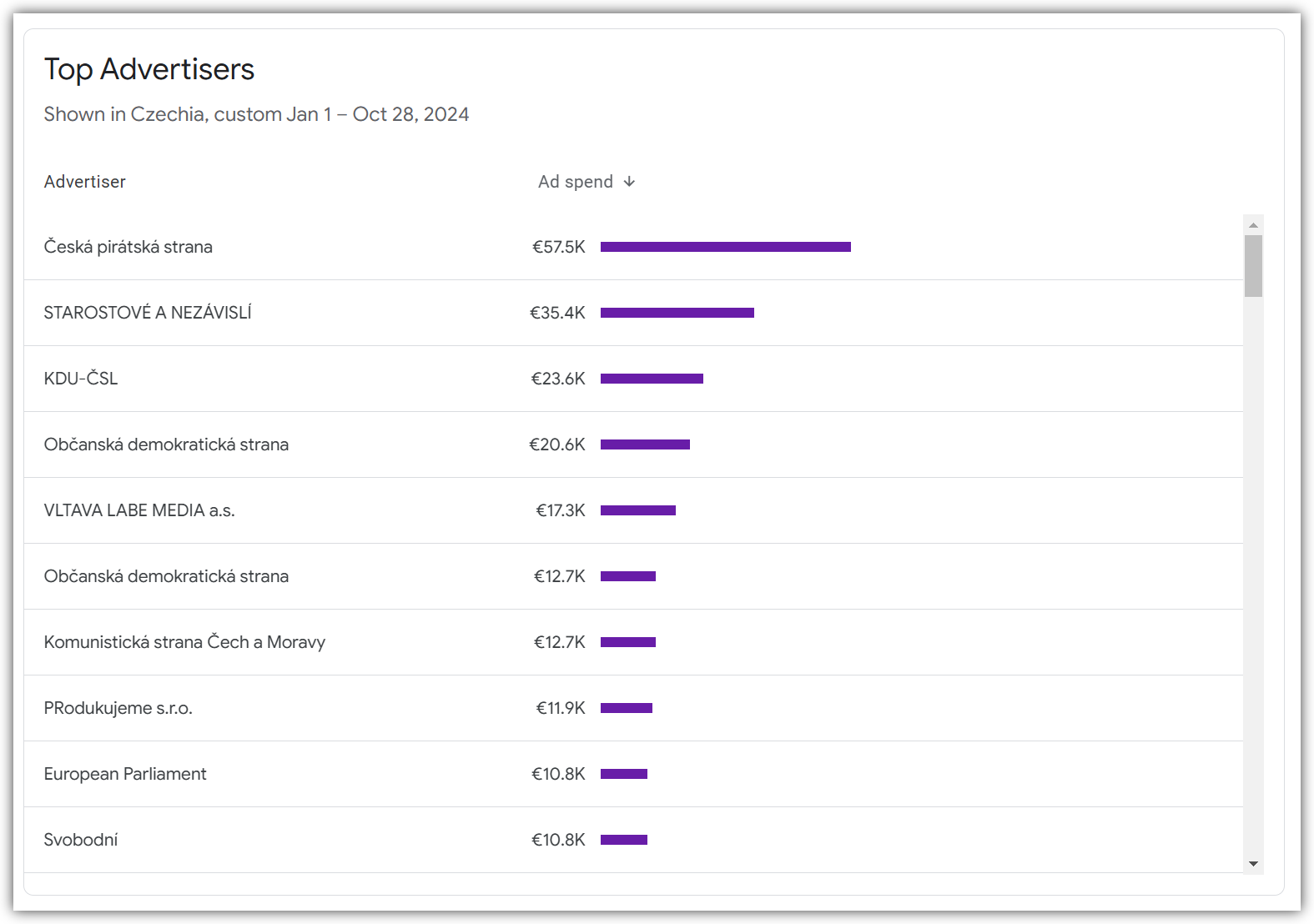Click the spend bar for VLTAVA LABE MEDIA
1314x924 pixels.
(x=638, y=510)
